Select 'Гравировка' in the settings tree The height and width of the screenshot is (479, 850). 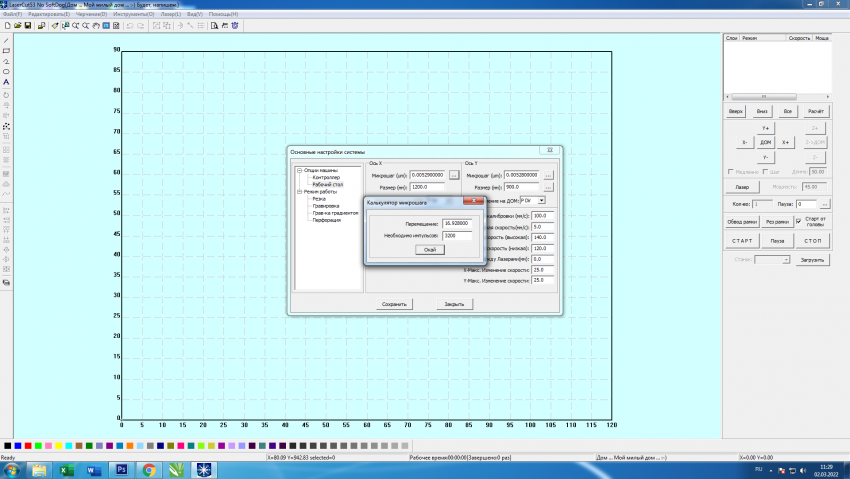click(326, 206)
